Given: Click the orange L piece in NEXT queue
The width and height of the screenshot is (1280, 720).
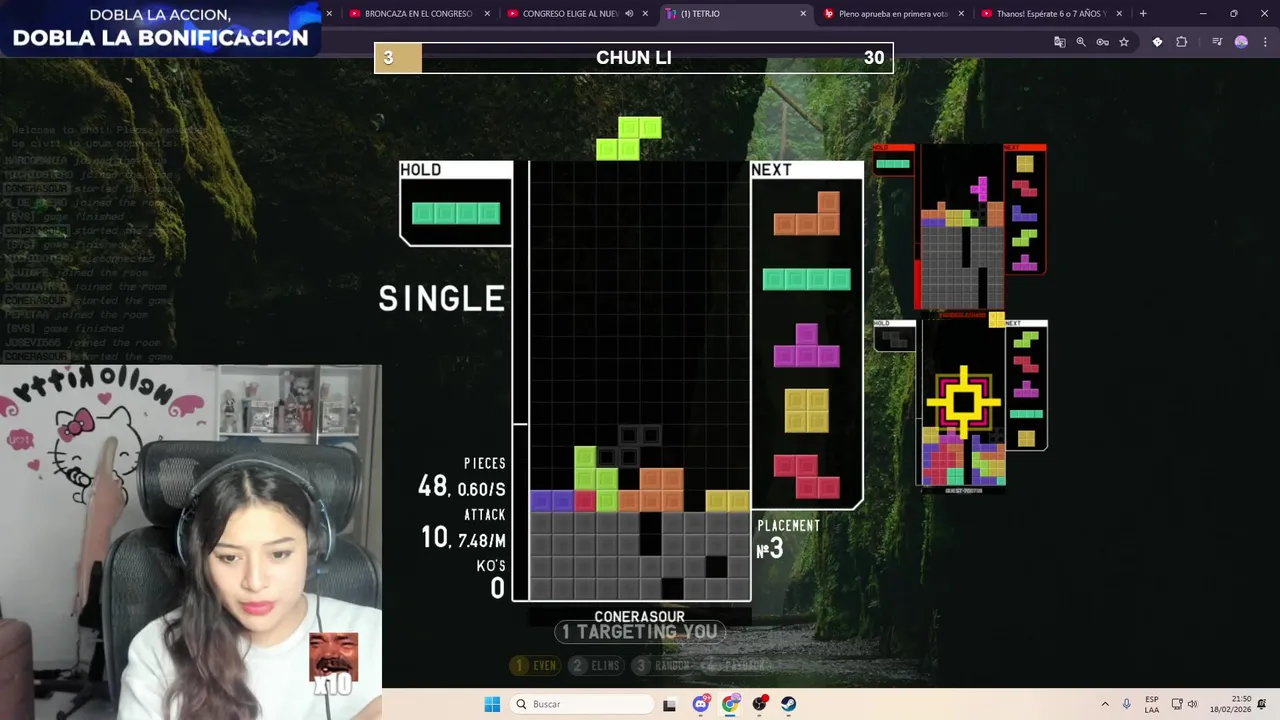Looking at the screenshot, I should pos(807,213).
